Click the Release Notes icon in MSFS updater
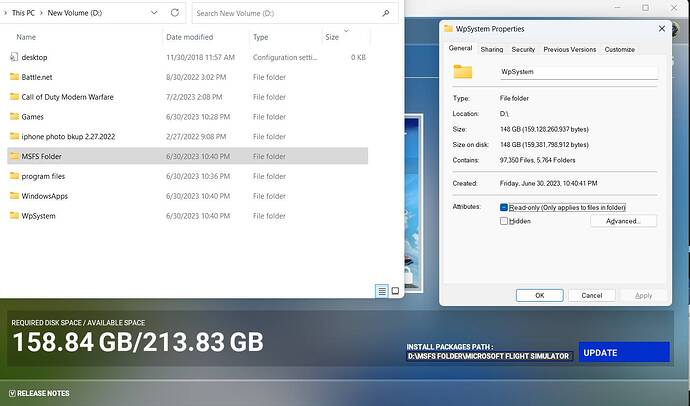This screenshot has height=406, width=690. coord(12,393)
